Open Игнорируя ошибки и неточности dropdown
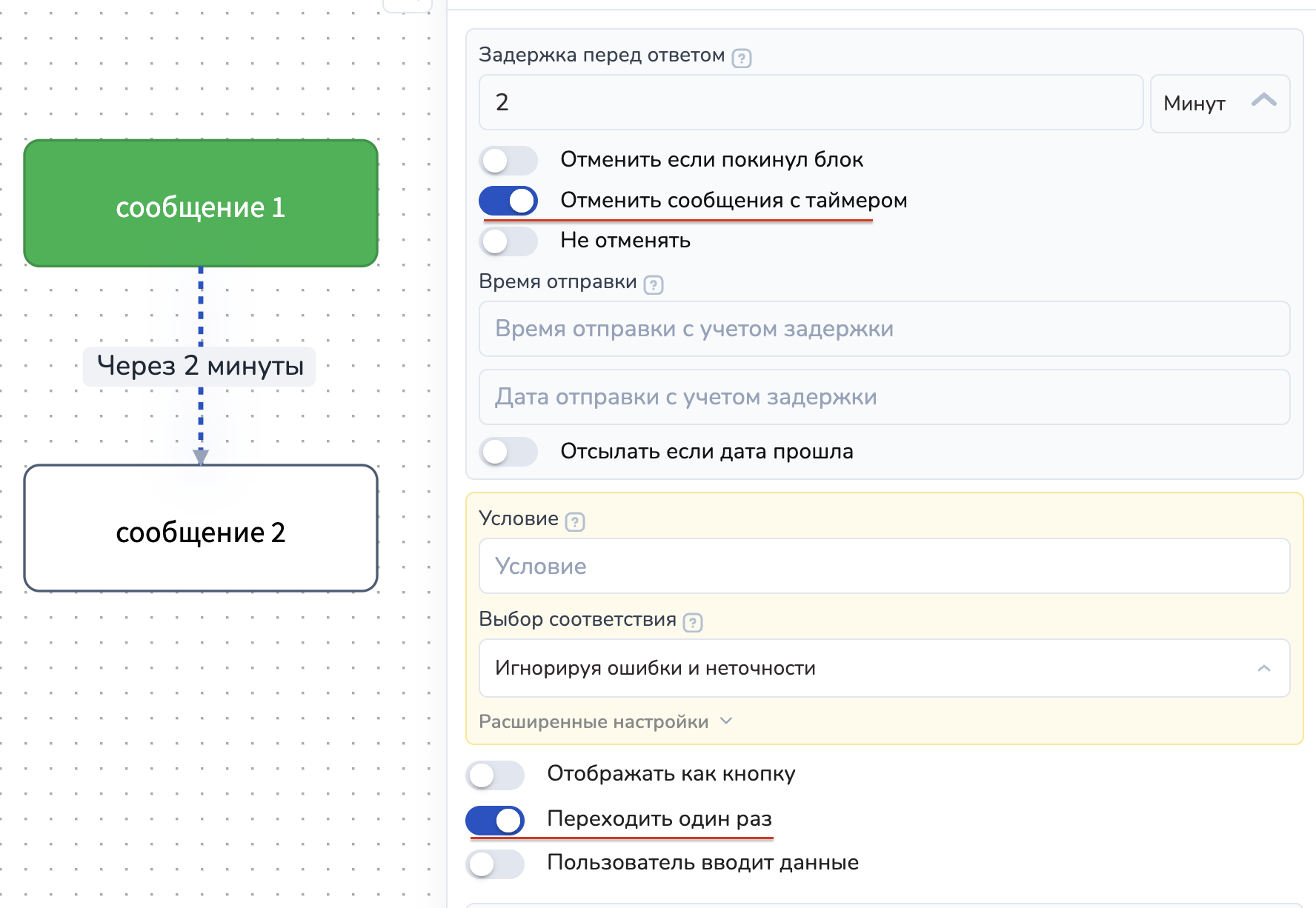 click(x=884, y=668)
